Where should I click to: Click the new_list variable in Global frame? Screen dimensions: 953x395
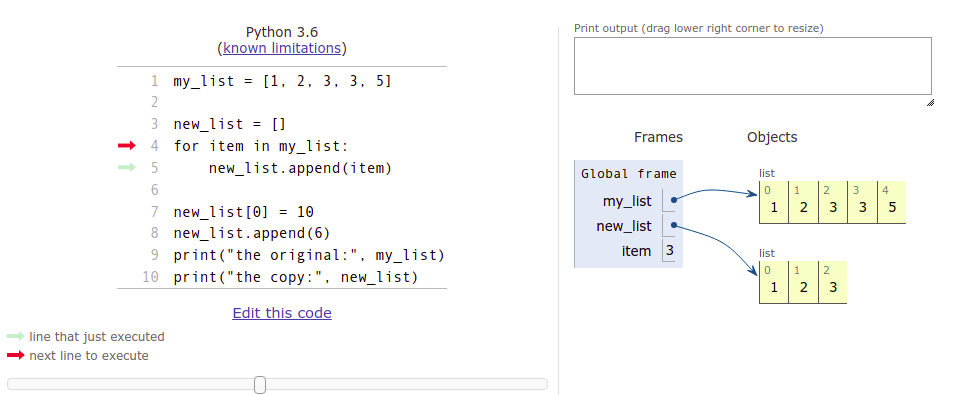click(x=624, y=226)
